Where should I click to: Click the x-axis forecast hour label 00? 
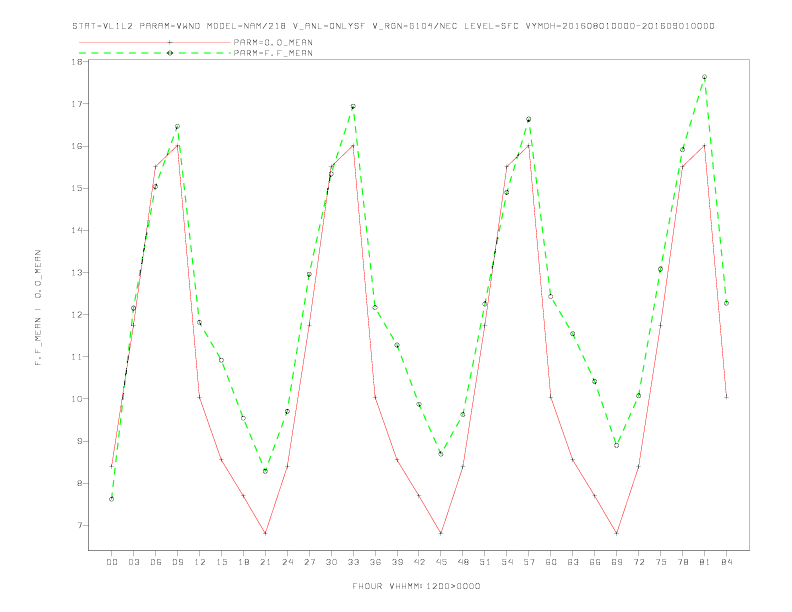click(112, 562)
